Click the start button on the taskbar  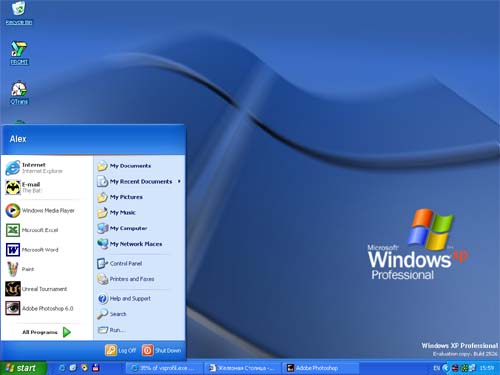coord(23,368)
